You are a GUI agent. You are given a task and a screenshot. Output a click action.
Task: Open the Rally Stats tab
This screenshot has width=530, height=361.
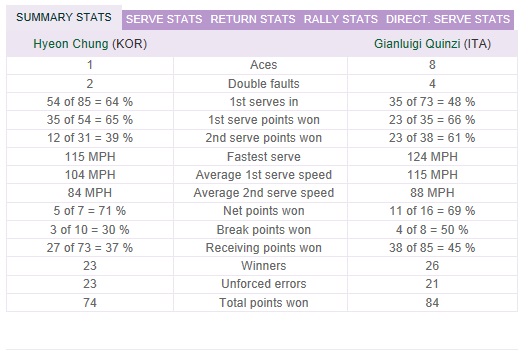click(341, 19)
